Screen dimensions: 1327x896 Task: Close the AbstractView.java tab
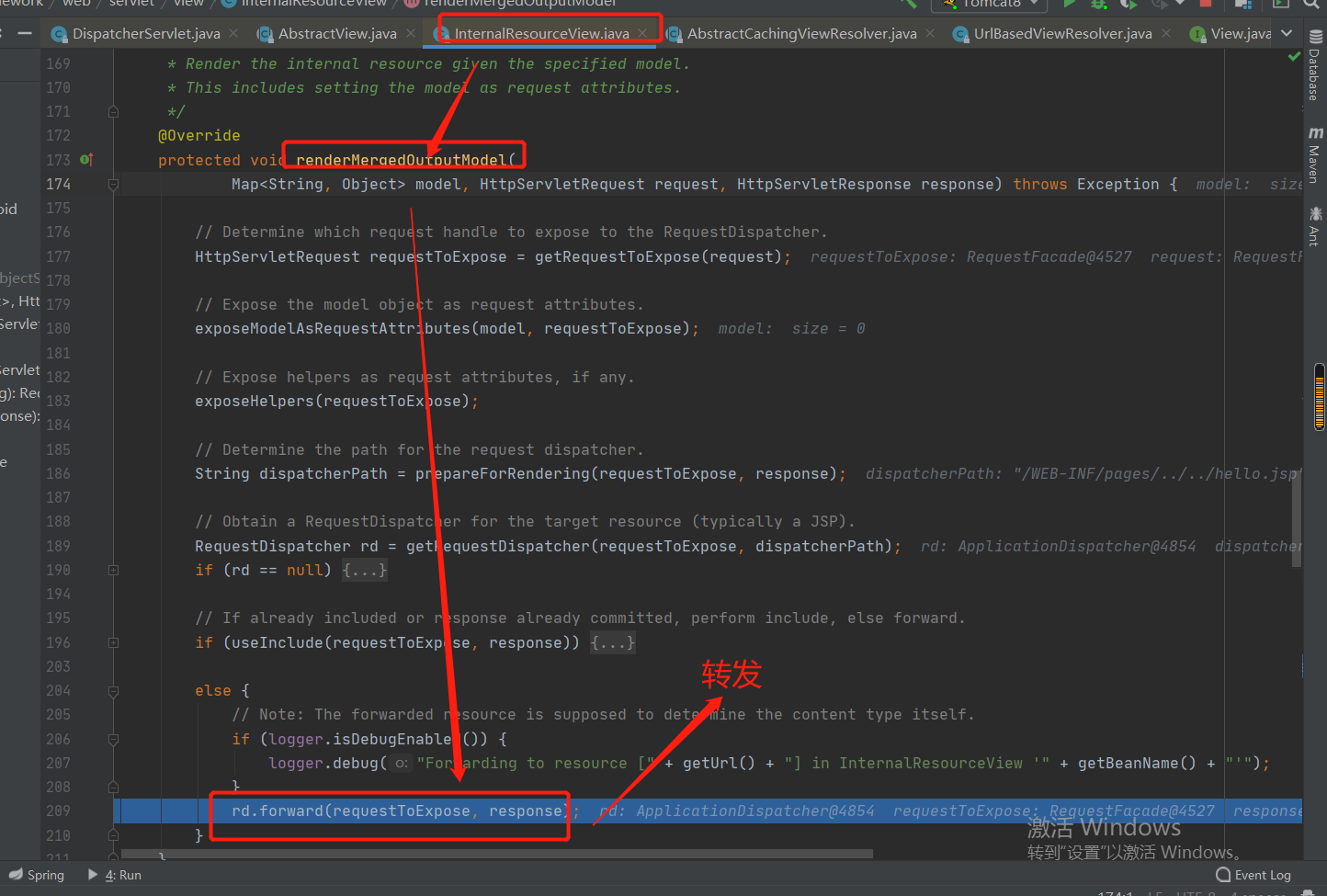point(411,33)
